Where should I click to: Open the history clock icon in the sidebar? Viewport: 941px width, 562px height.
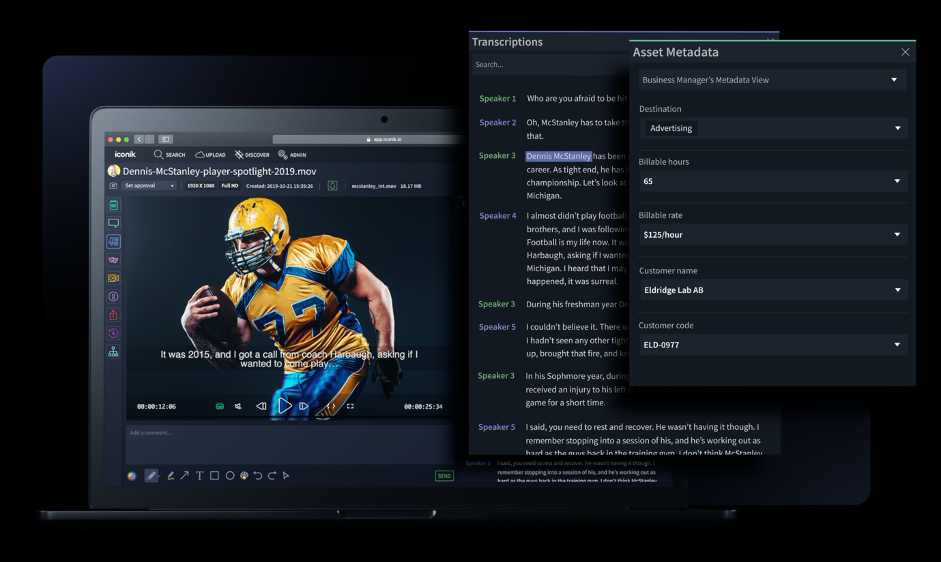[113, 333]
